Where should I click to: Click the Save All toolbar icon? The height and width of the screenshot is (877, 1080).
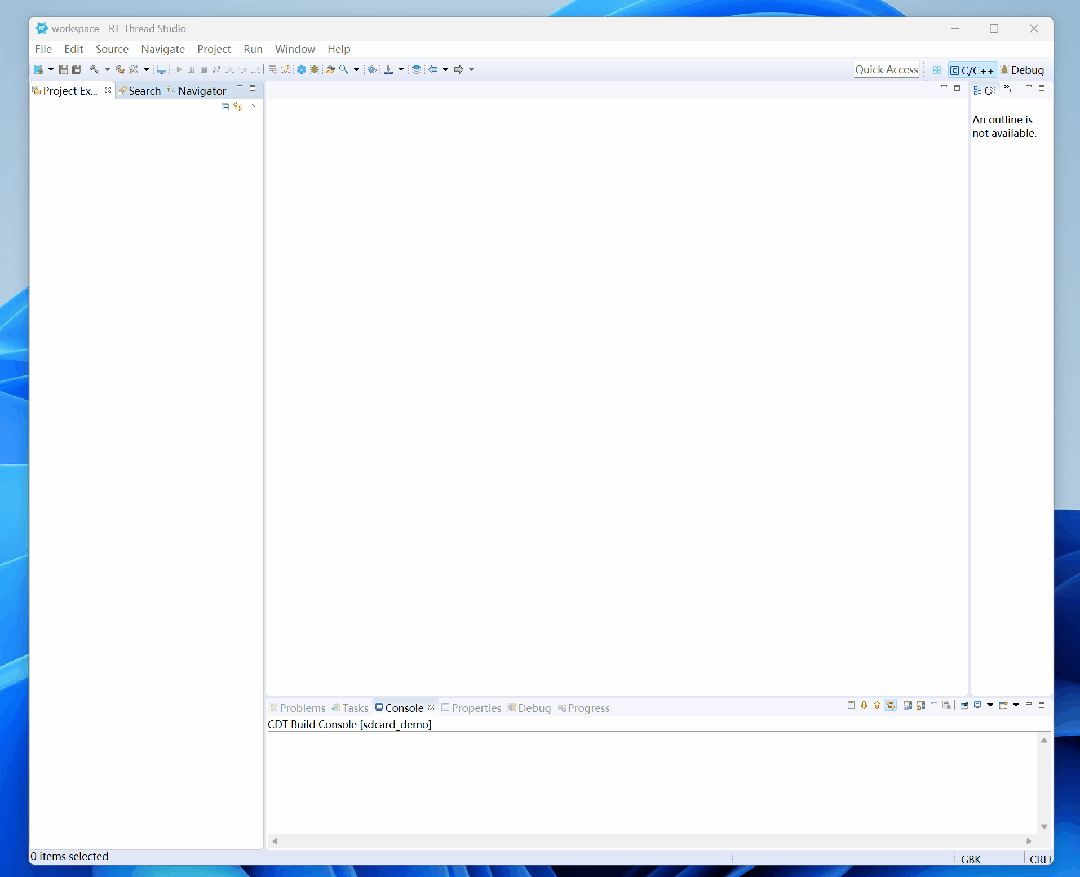click(x=76, y=70)
